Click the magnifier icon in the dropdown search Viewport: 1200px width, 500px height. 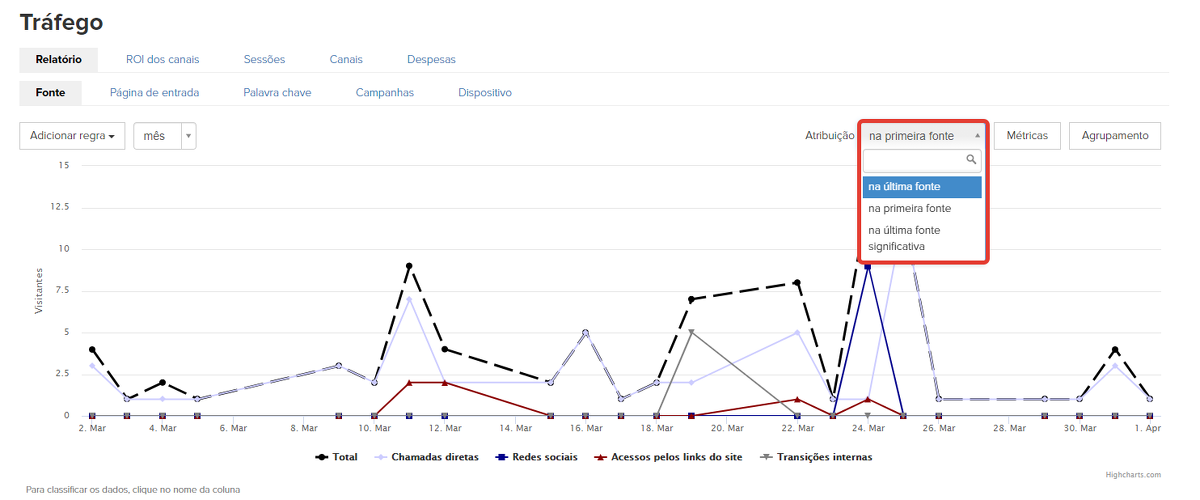pos(970,160)
